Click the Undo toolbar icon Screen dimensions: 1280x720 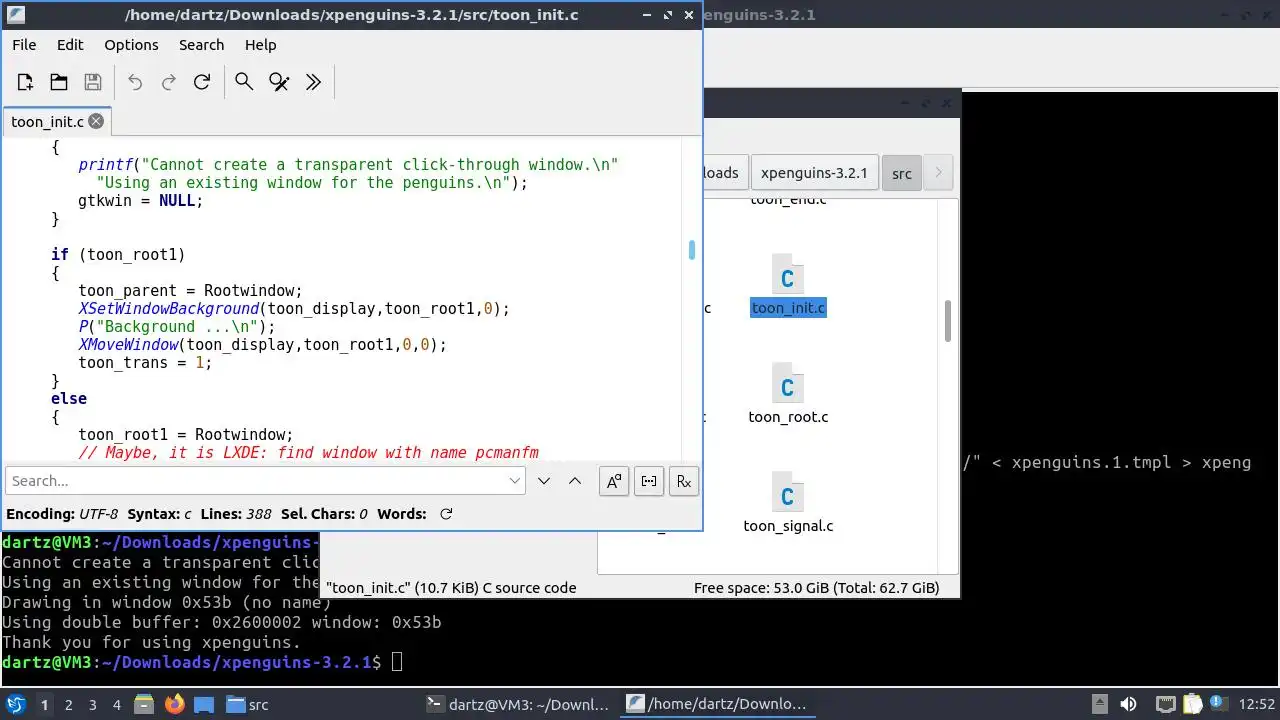click(135, 82)
